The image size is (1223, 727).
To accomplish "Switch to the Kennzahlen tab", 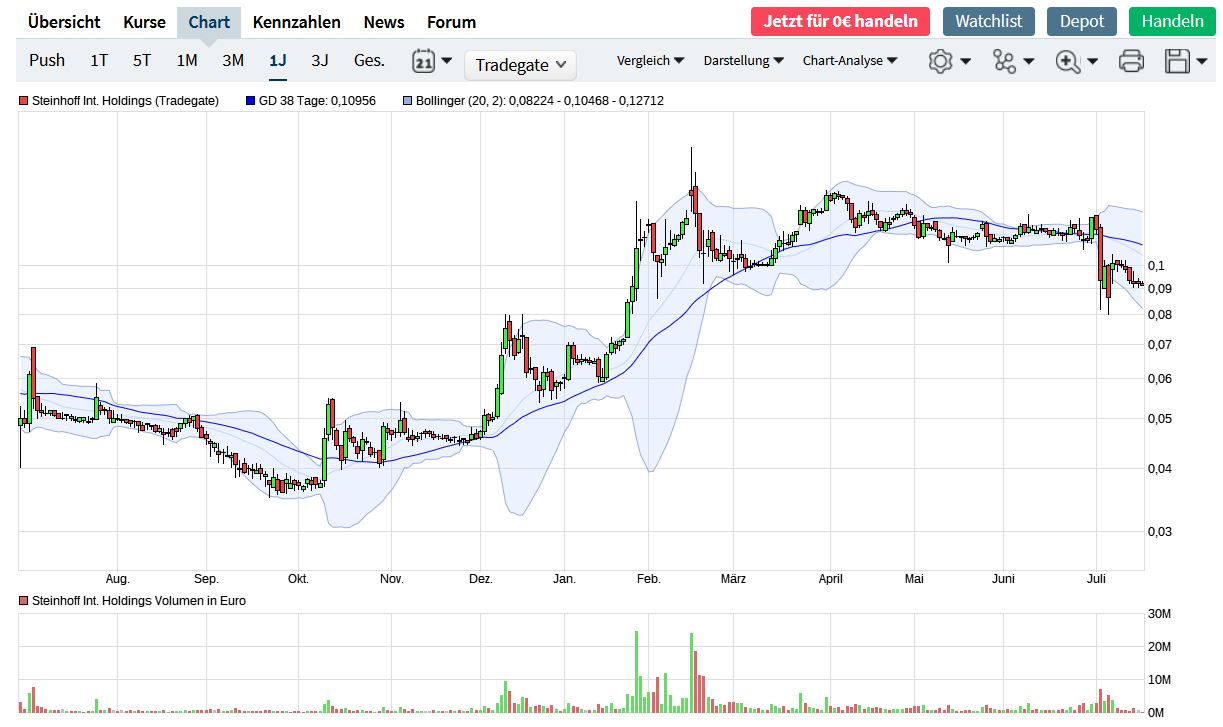I will [x=298, y=21].
